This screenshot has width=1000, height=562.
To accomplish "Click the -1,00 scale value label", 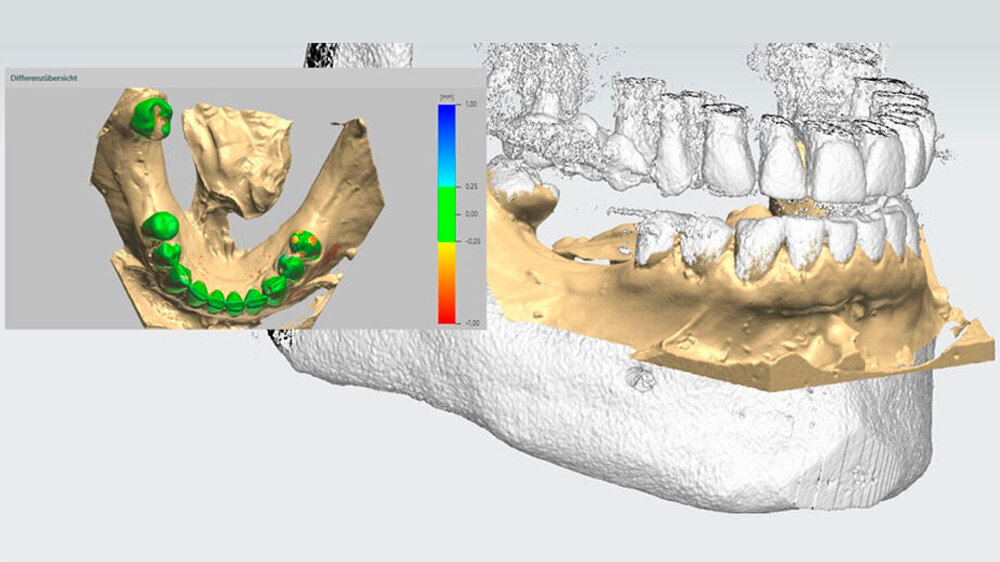I will tap(468, 322).
